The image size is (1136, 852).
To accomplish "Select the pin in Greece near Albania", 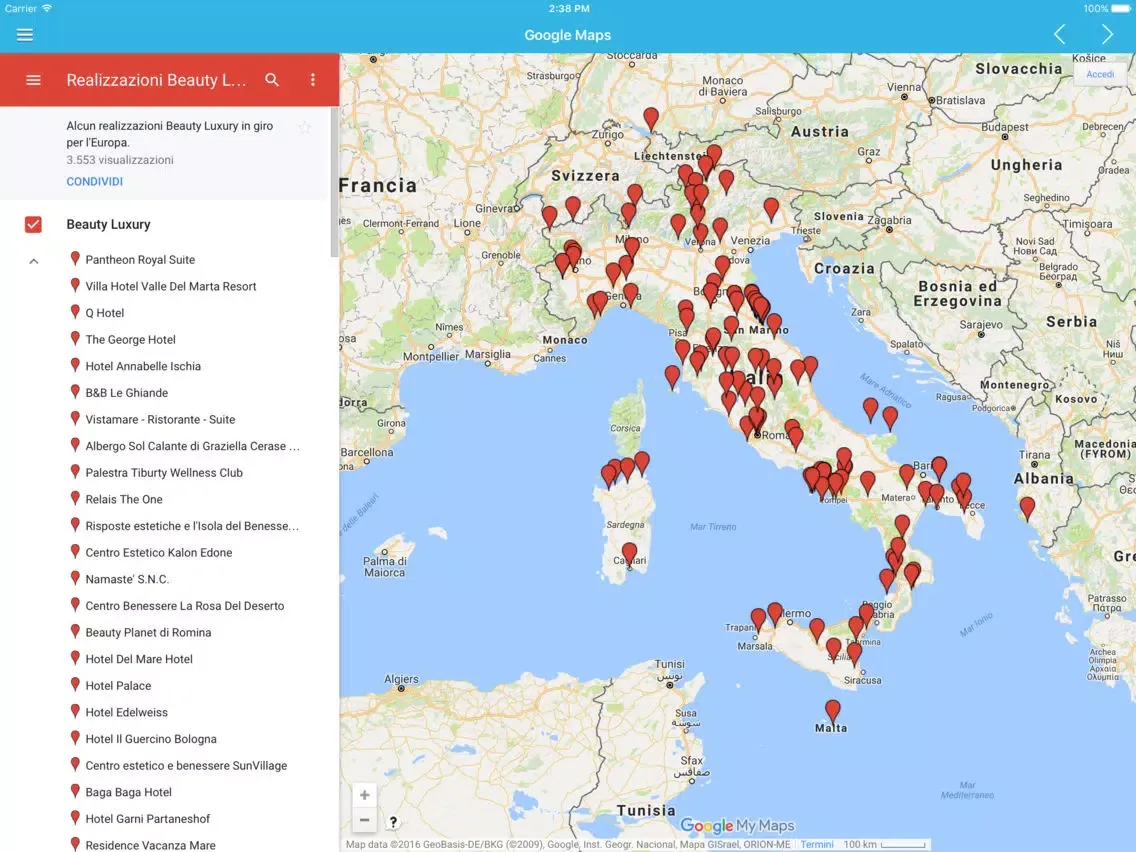I will (1027, 508).
